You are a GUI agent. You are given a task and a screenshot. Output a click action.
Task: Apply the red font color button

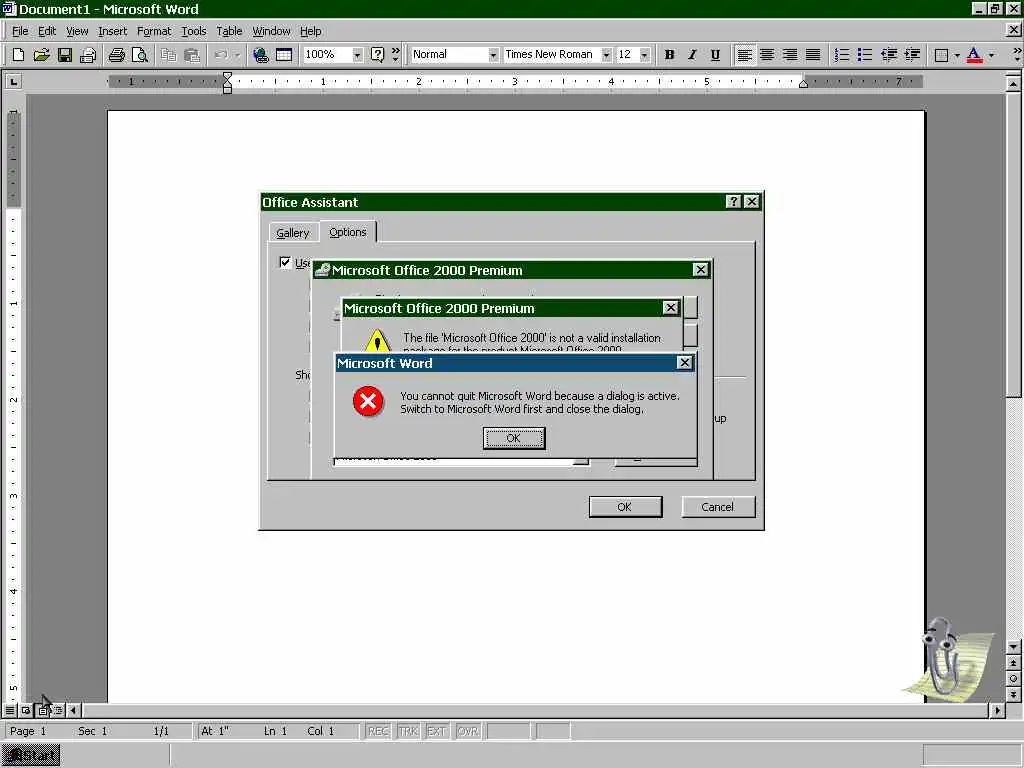(x=974, y=55)
